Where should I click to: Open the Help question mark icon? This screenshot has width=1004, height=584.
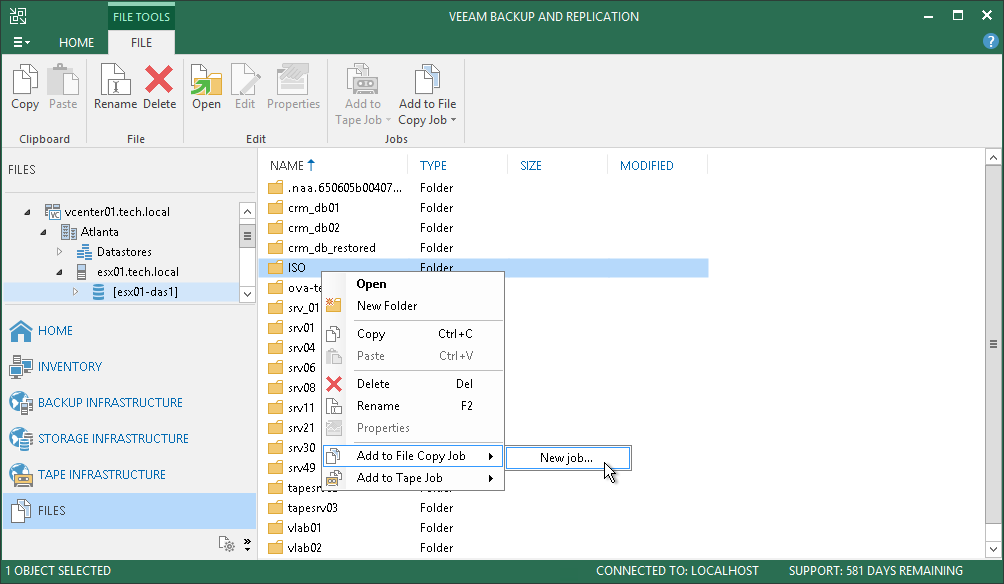pyautogui.click(x=990, y=42)
